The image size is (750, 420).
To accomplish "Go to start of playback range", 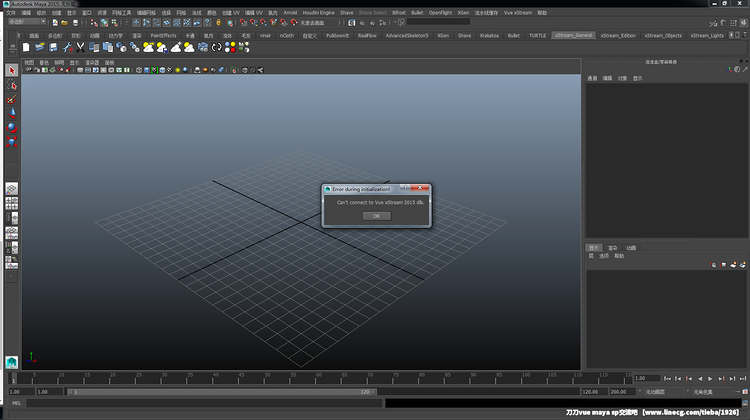I will click(x=667, y=379).
